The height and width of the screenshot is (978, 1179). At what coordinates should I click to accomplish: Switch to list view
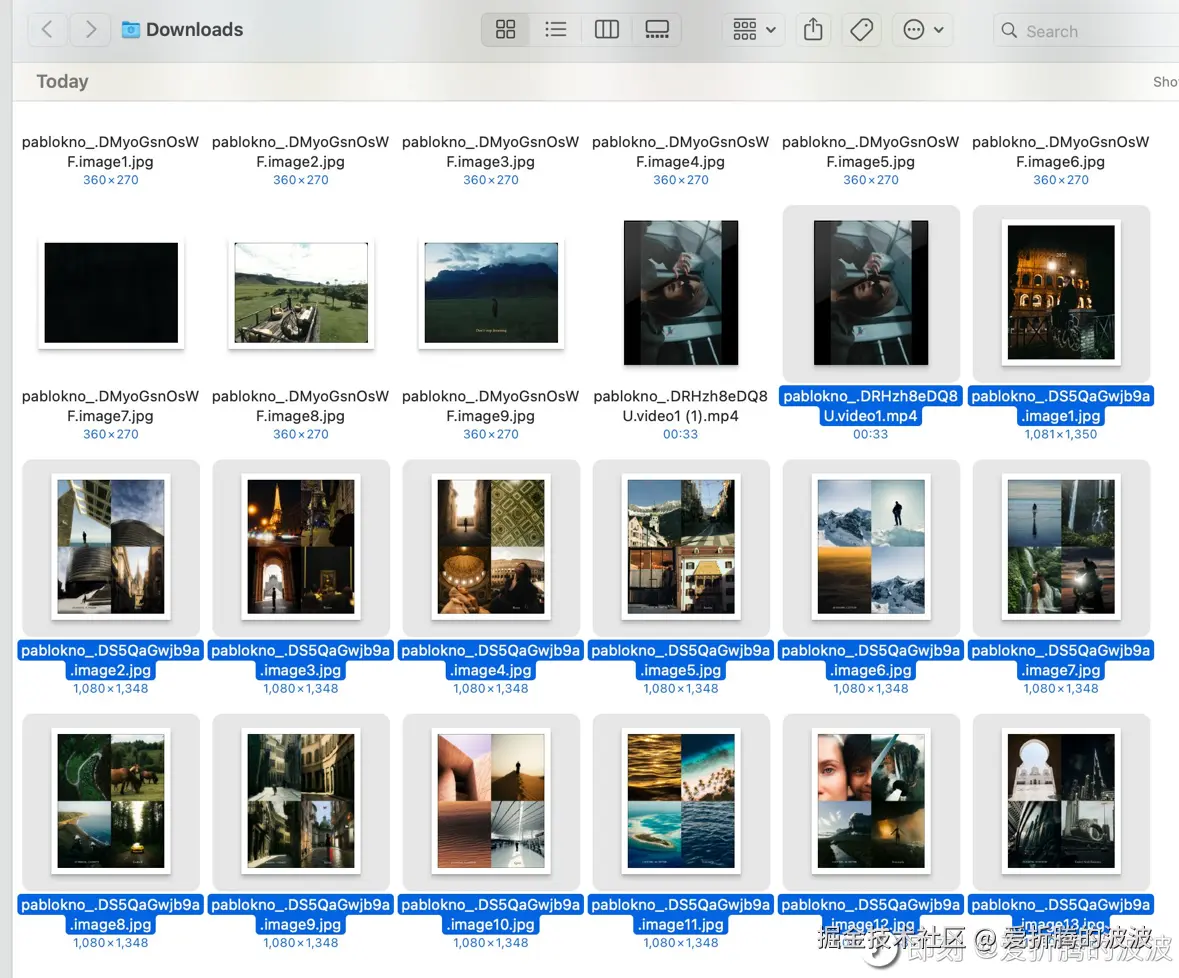point(556,30)
